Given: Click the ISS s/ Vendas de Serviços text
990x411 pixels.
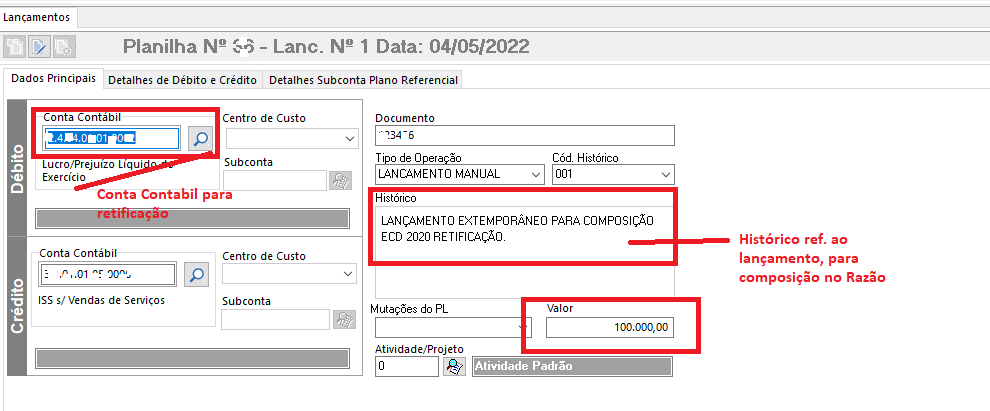Looking at the screenshot, I should click(102, 300).
